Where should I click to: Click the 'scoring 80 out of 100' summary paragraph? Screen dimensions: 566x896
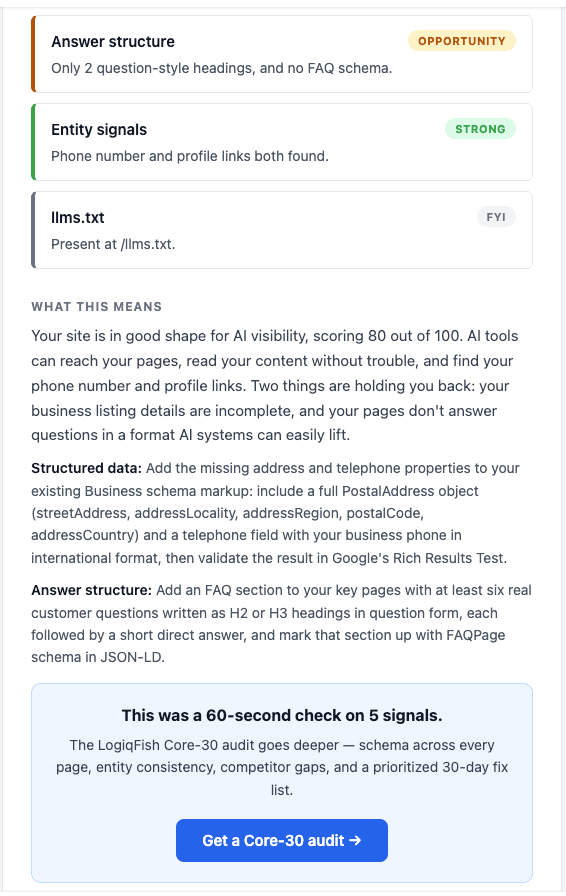tap(274, 385)
